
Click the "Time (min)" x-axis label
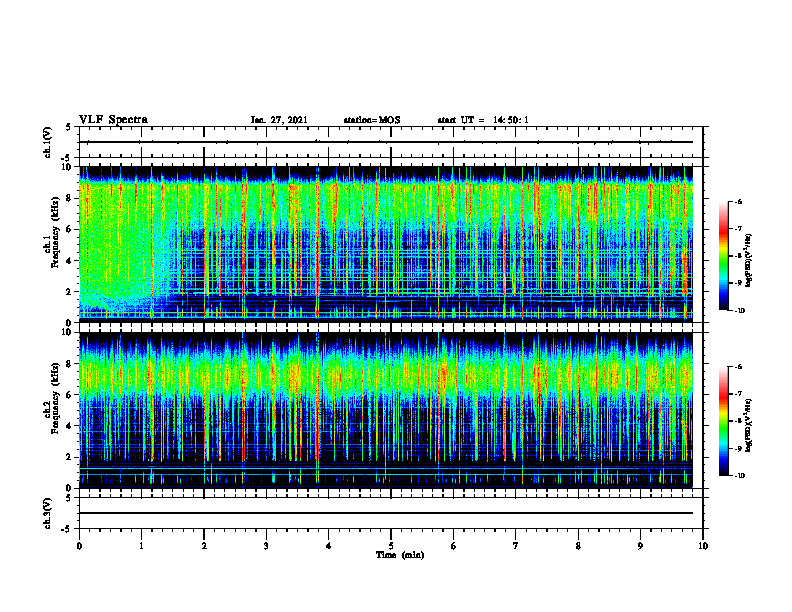(400, 555)
